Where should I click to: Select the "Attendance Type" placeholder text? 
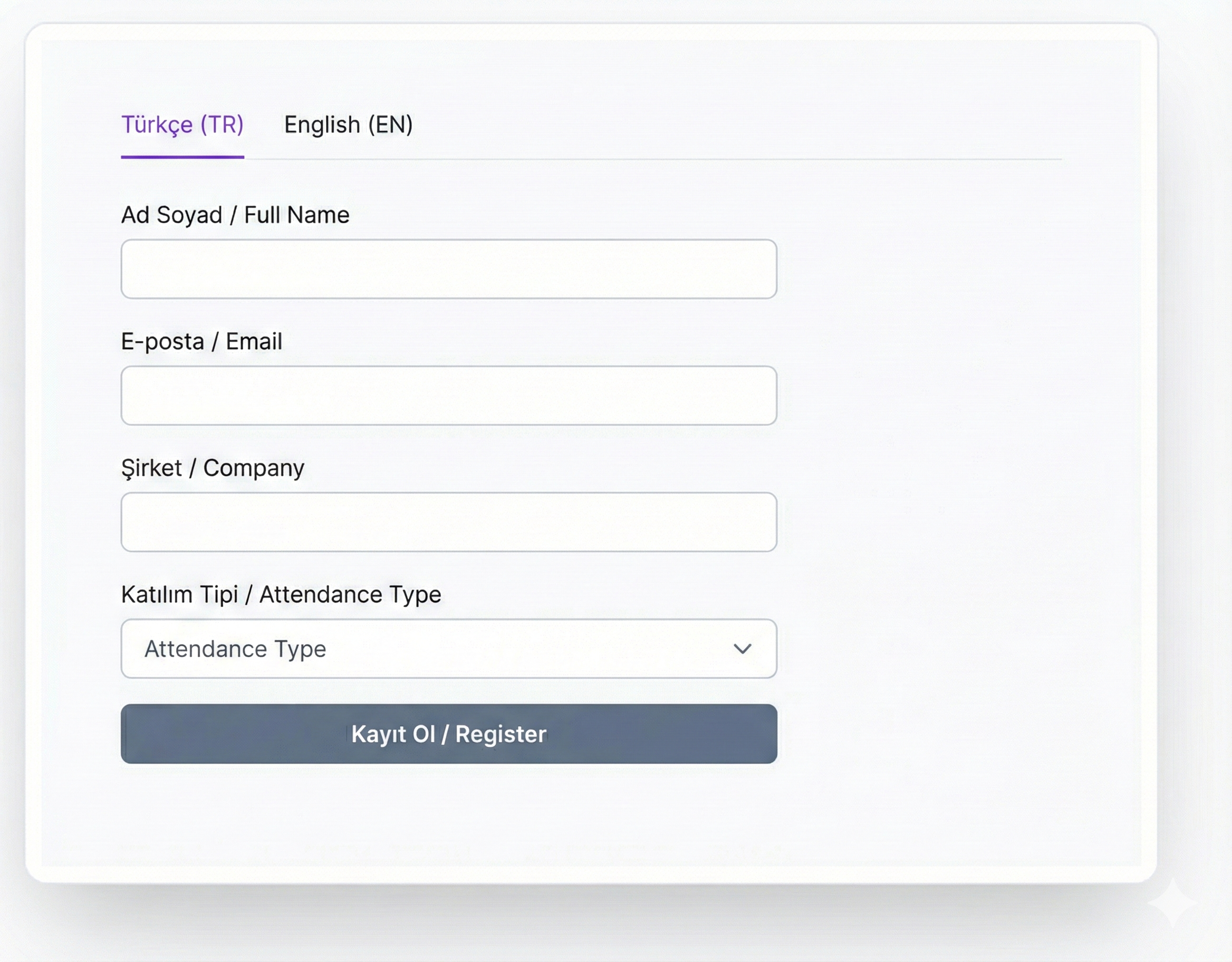coord(235,649)
